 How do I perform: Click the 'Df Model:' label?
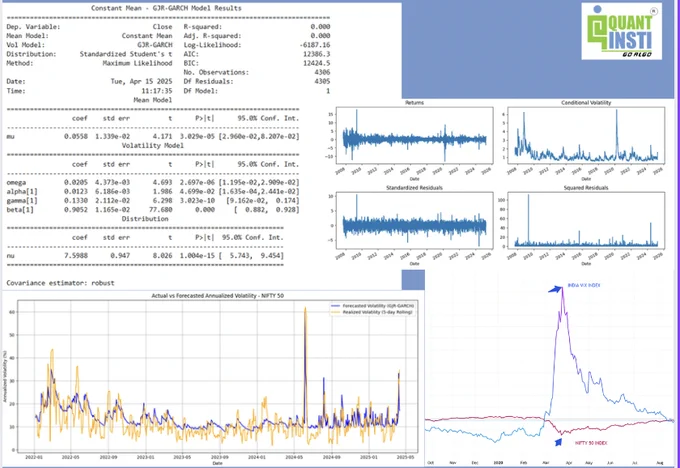click(x=200, y=91)
